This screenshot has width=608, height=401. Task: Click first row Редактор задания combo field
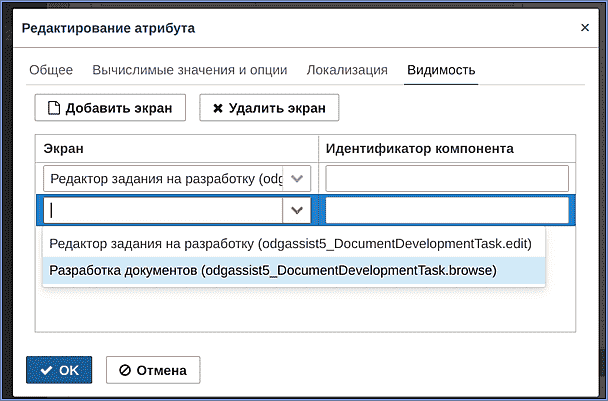tap(163, 179)
